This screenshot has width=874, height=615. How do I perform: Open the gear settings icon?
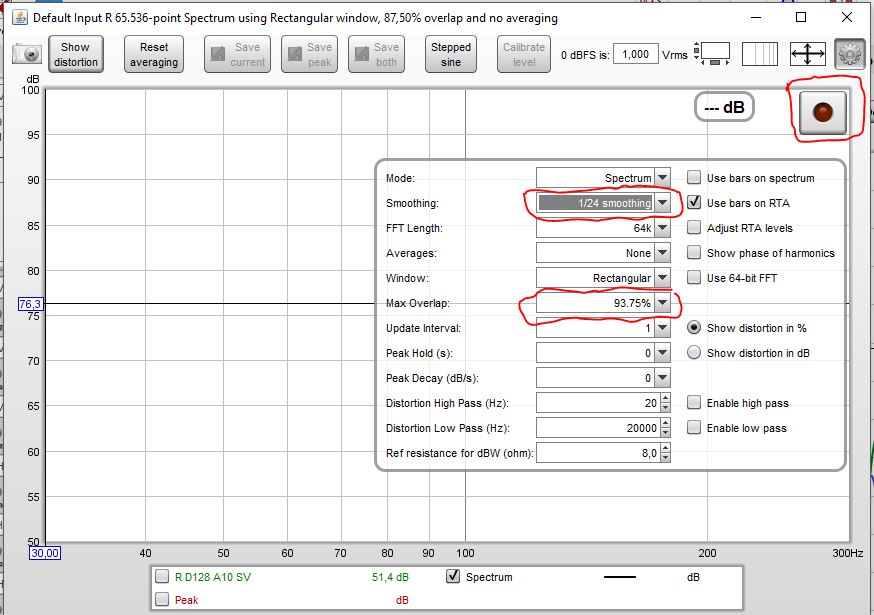(849, 54)
